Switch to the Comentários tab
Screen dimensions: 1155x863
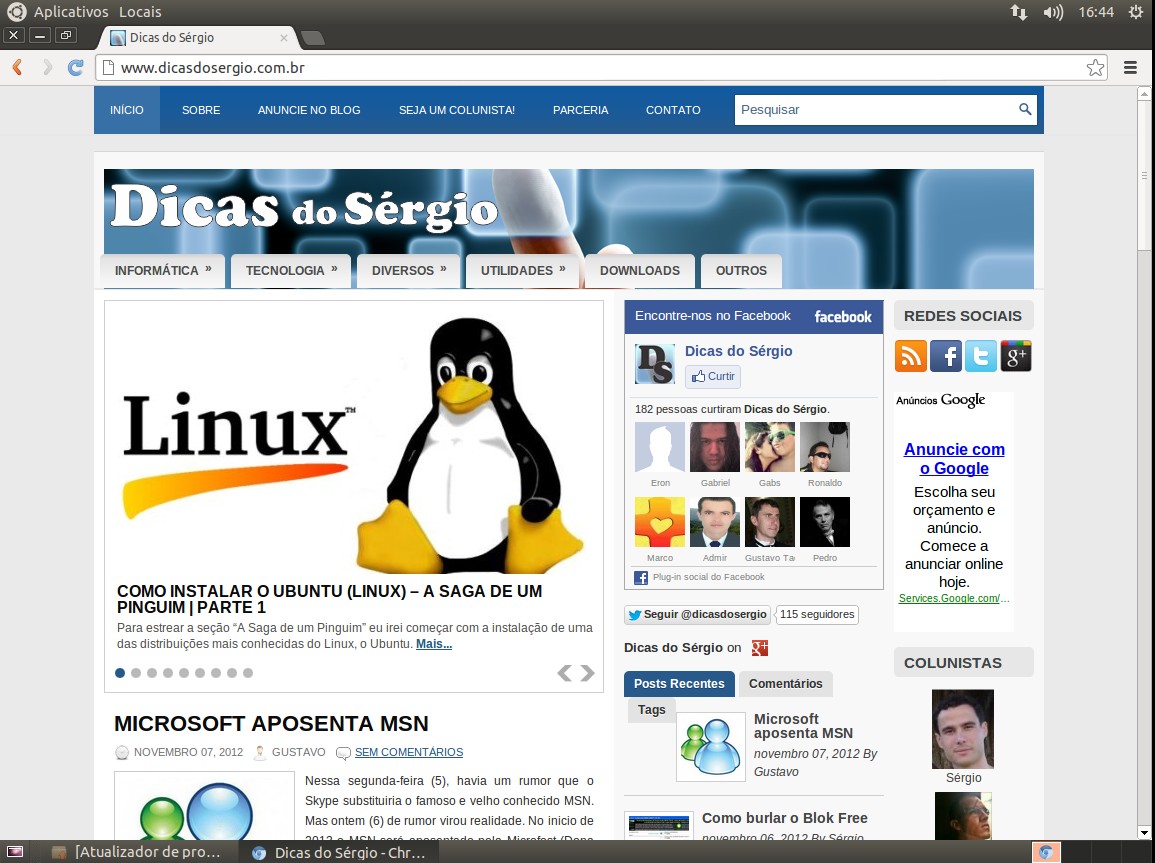tap(785, 684)
